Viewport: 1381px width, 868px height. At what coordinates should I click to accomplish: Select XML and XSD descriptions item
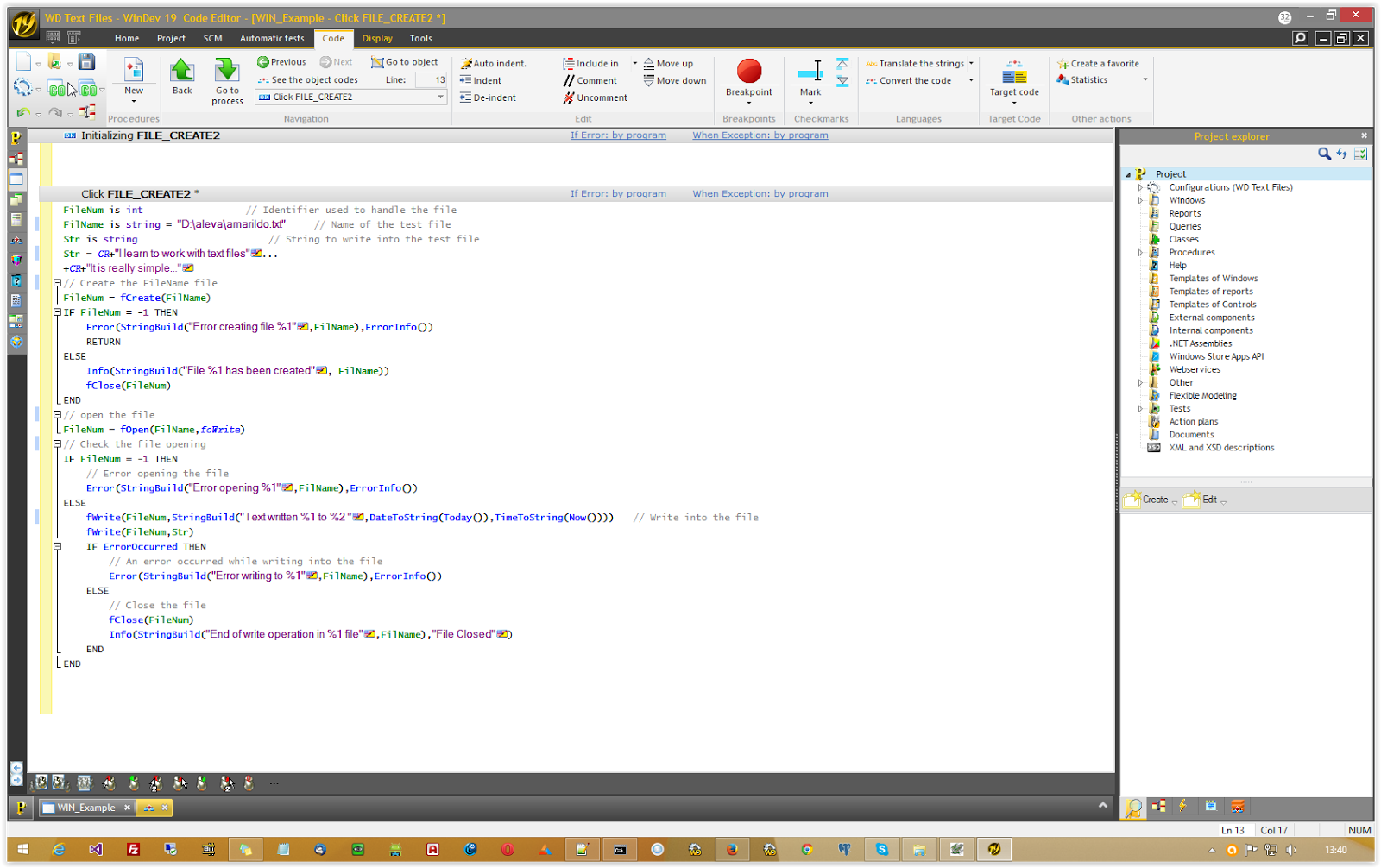click(1221, 448)
